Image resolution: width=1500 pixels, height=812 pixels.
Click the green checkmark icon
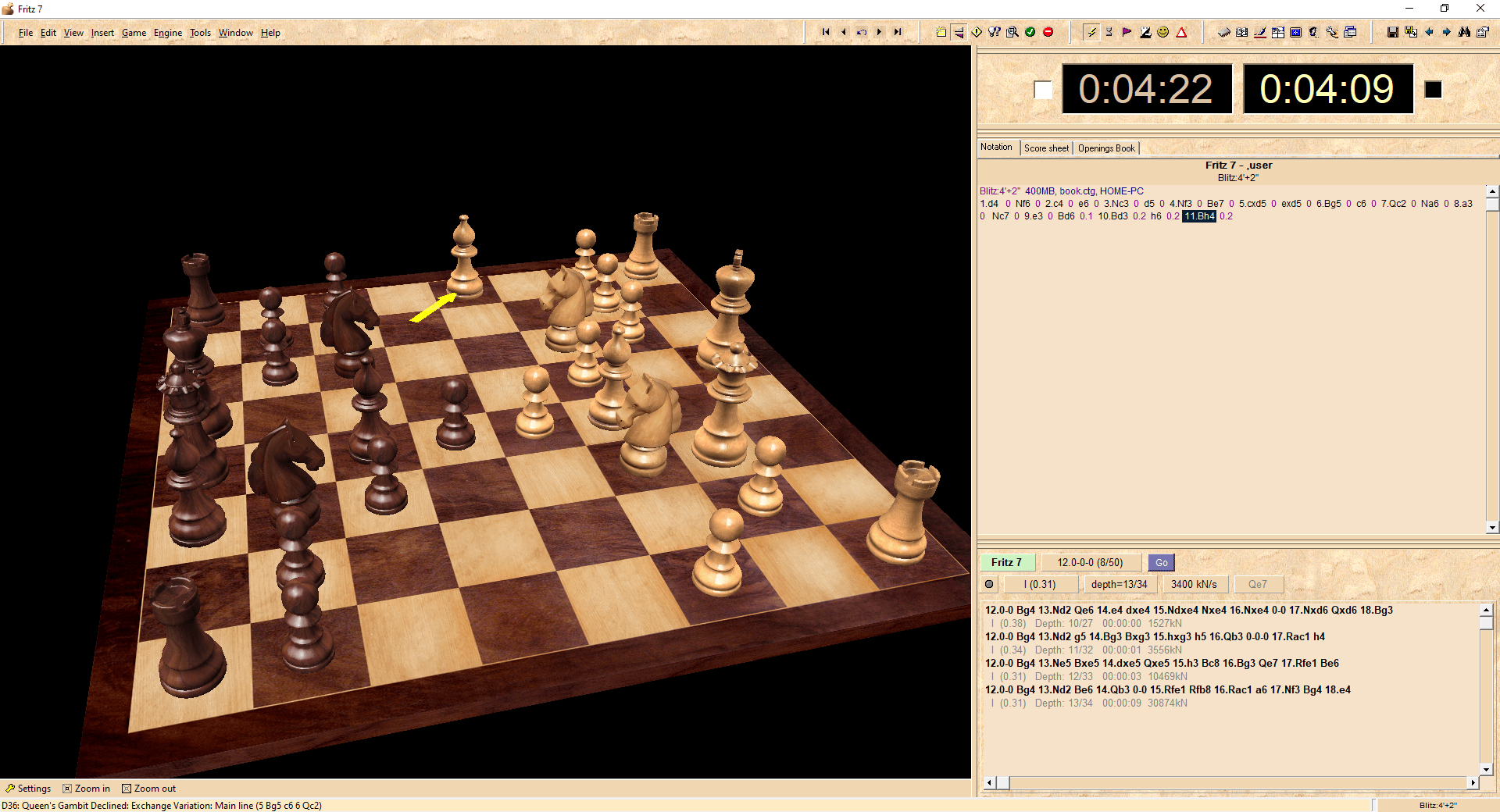click(1030, 32)
